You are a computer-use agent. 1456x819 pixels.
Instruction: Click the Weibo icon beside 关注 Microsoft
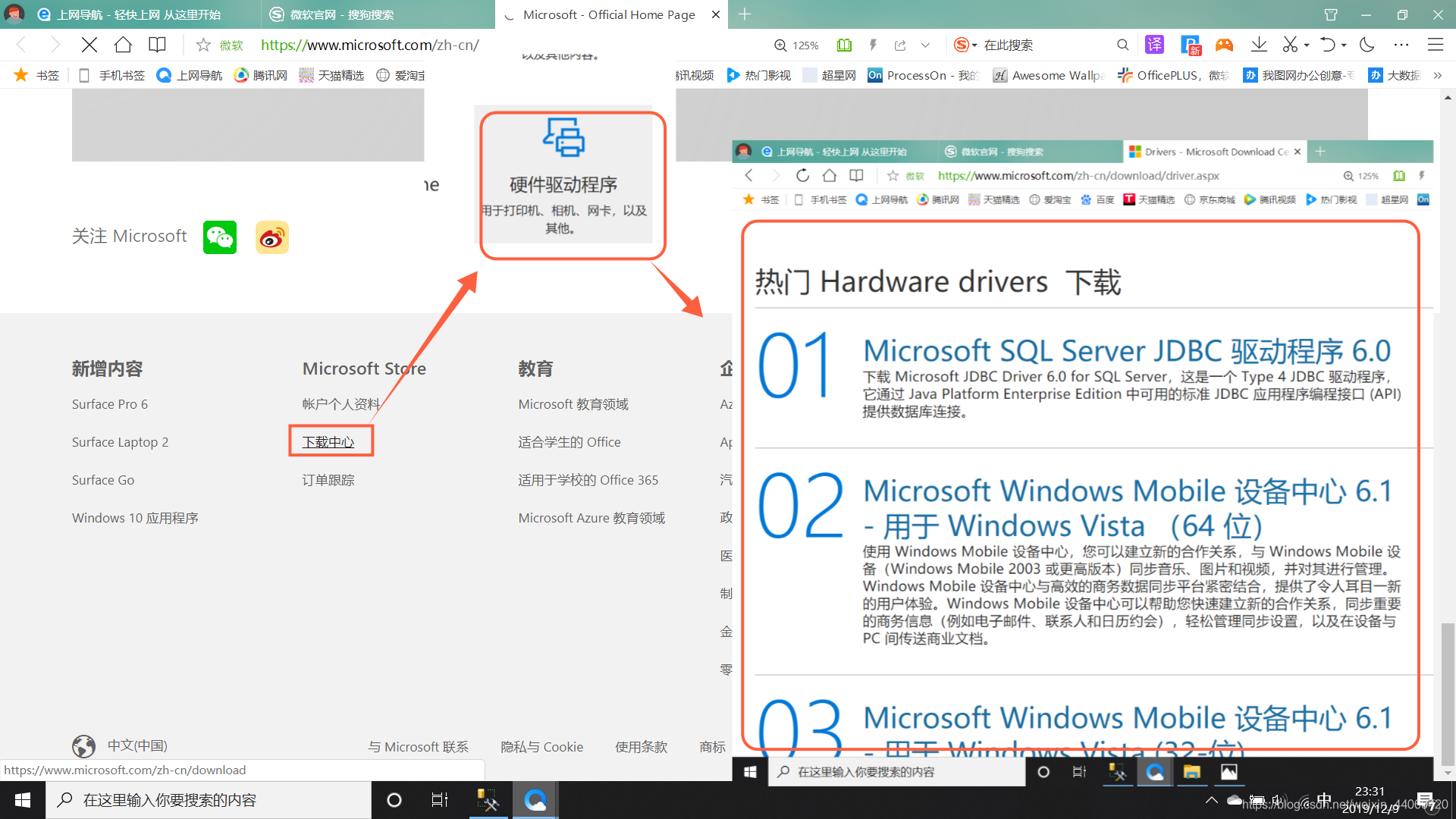click(x=272, y=237)
